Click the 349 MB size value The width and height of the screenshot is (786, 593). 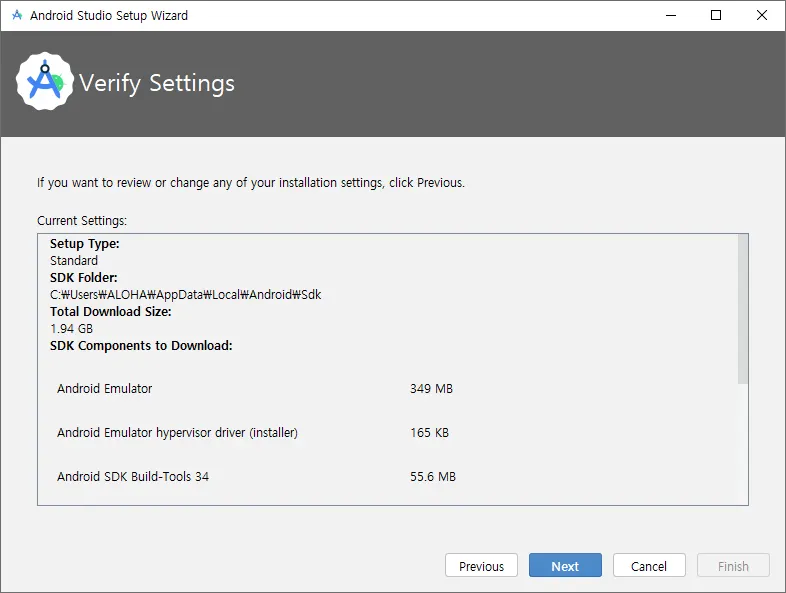click(431, 388)
